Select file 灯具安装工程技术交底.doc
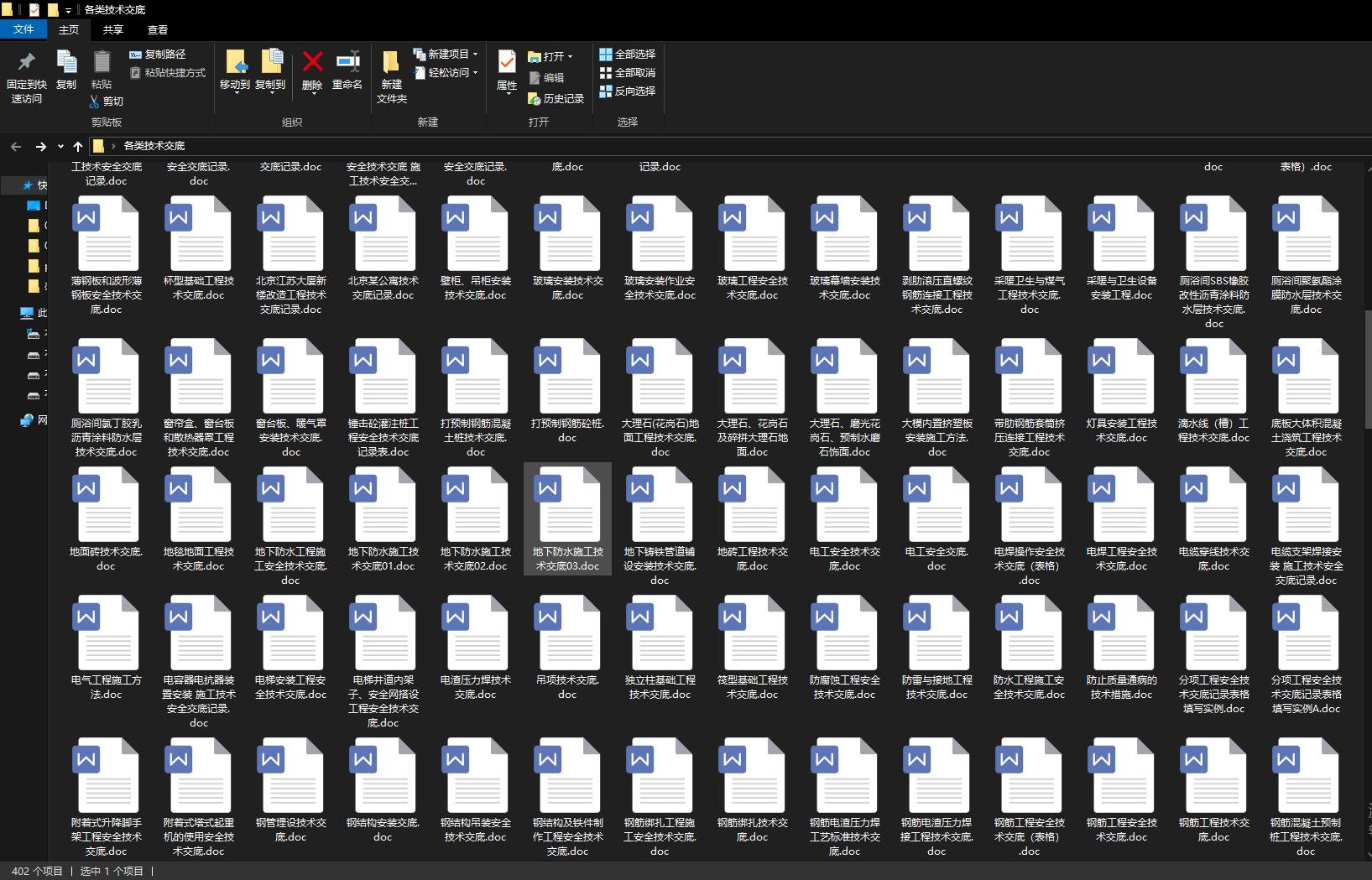 1122,393
